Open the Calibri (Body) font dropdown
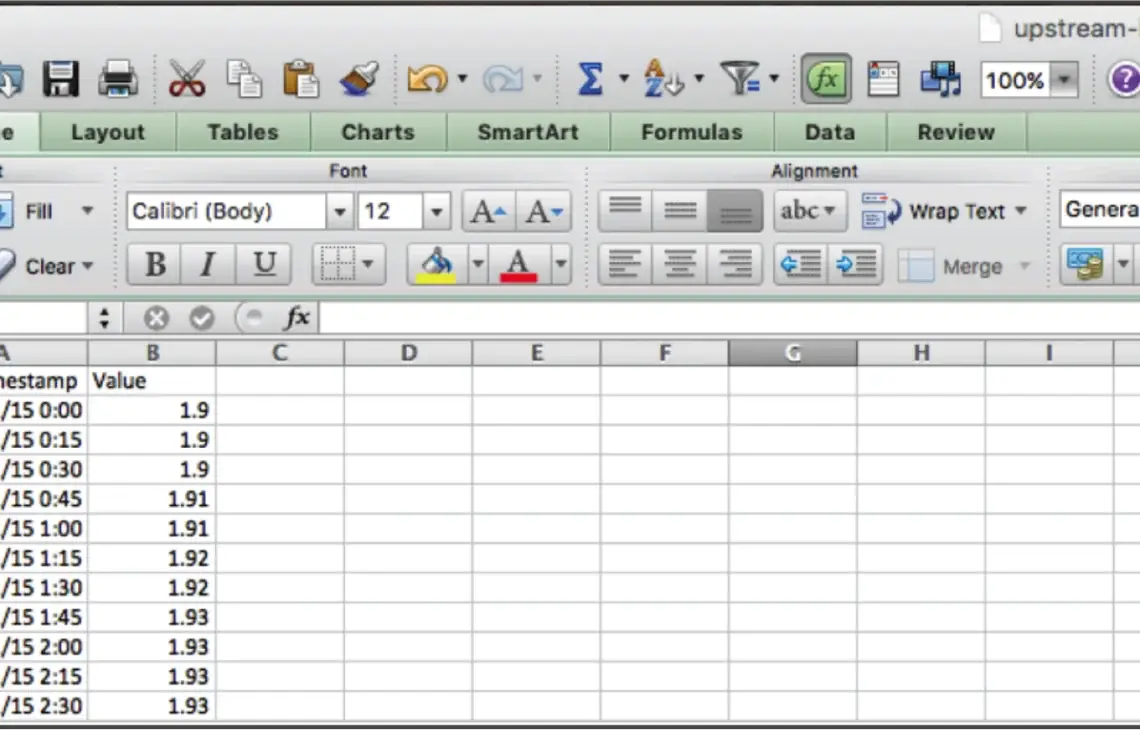Image resolution: width=1140 pixels, height=730 pixels. [340, 212]
